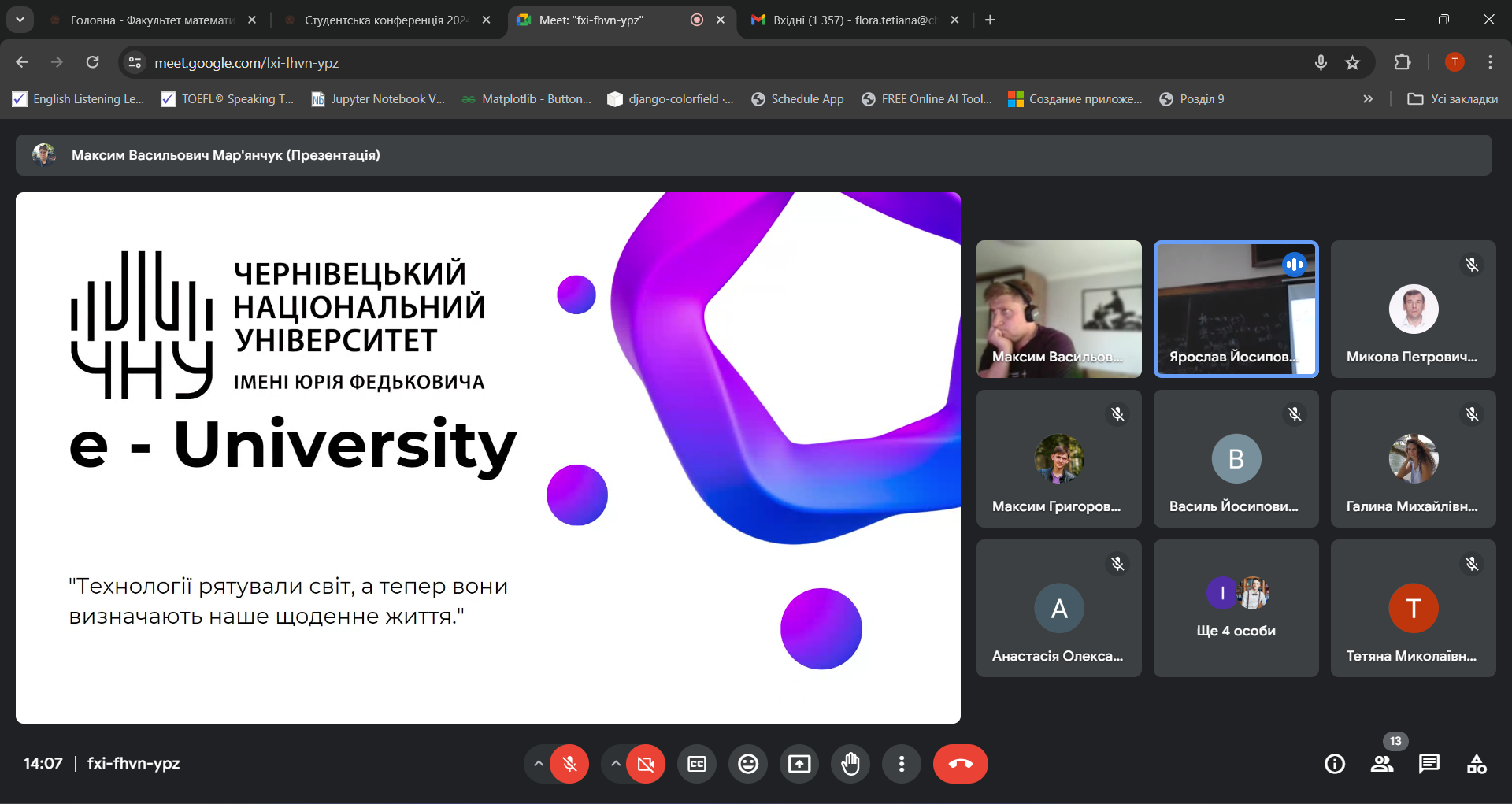Image resolution: width=1512 pixels, height=804 pixels.
Task: Open meeting activities icon
Action: click(x=1477, y=764)
